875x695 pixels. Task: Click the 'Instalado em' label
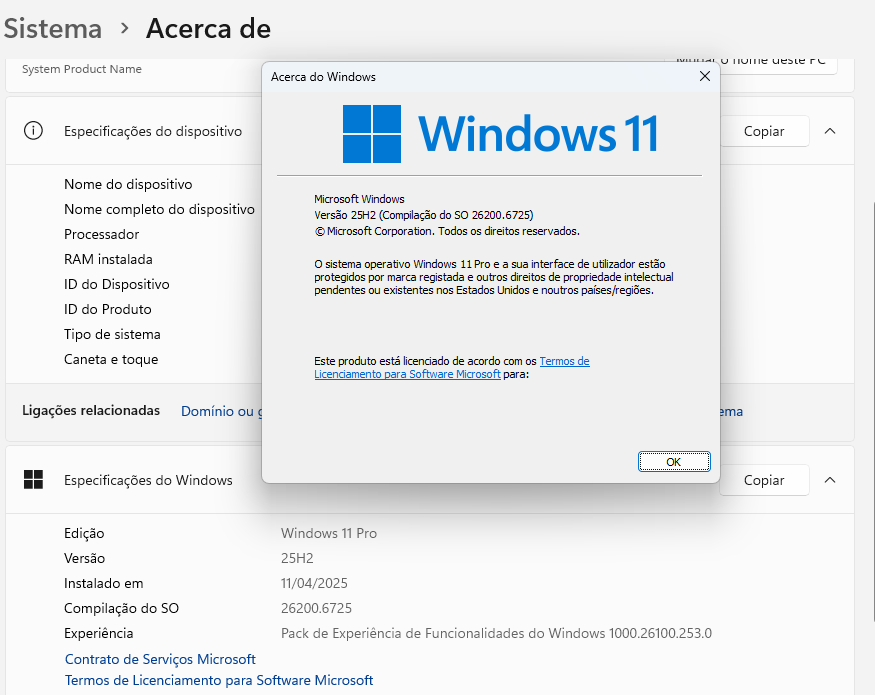(x=104, y=583)
